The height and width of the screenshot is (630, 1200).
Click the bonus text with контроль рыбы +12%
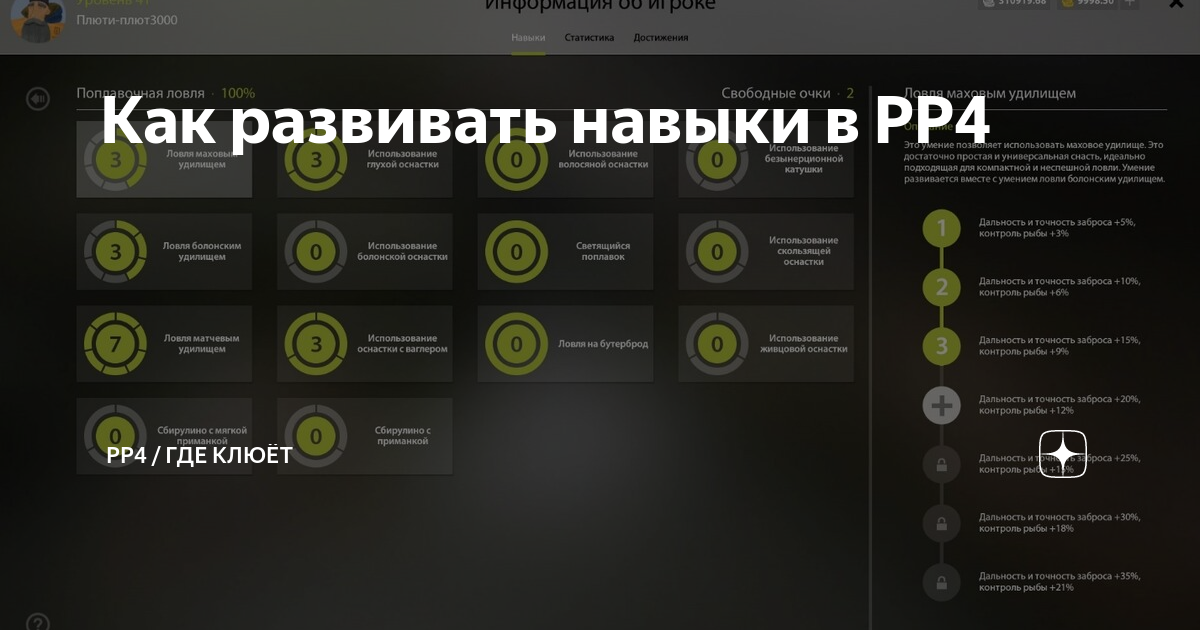pyautogui.click(x=1059, y=405)
